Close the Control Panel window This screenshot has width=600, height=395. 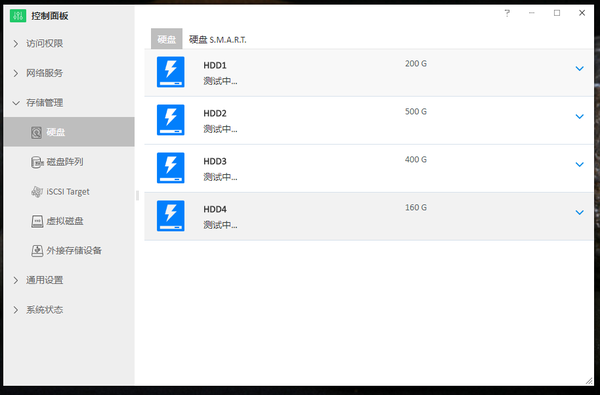582,13
